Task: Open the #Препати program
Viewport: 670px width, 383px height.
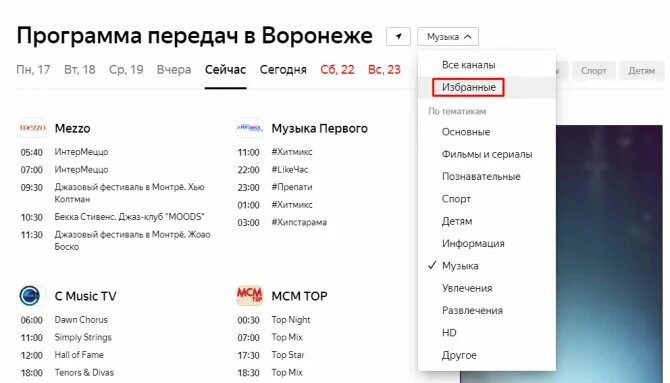Action: tap(292, 187)
